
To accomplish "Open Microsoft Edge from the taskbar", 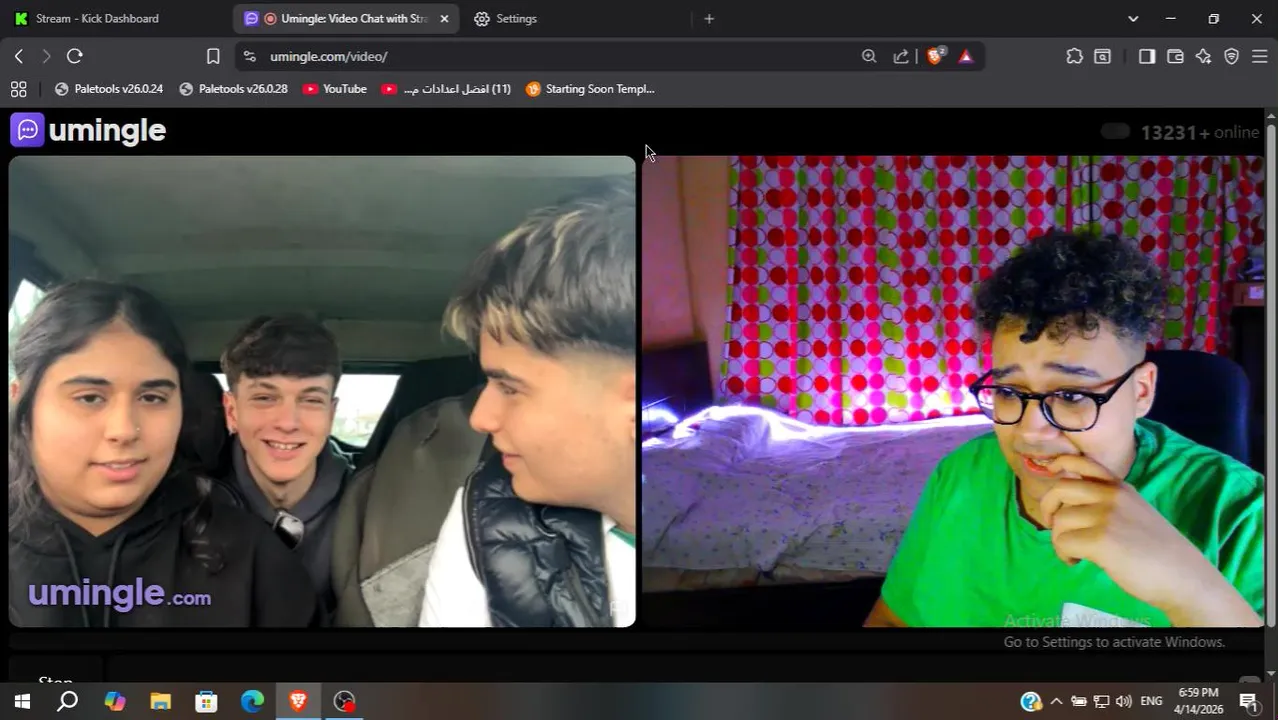I will click(252, 701).
